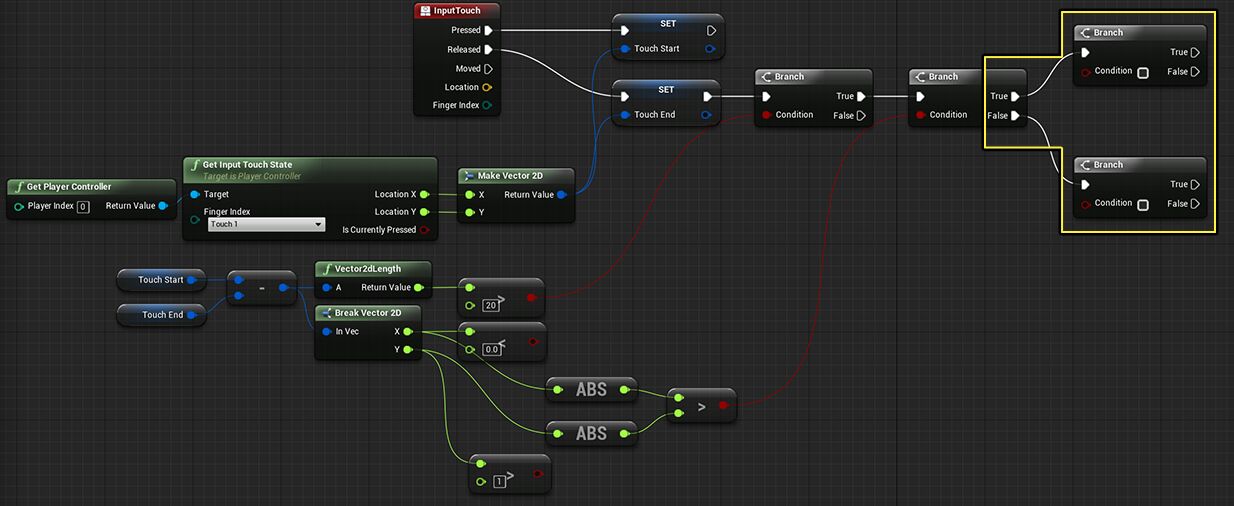
Task: Tick Condition checkbox on the bottom-right Branch
Action: point(1143,205)
